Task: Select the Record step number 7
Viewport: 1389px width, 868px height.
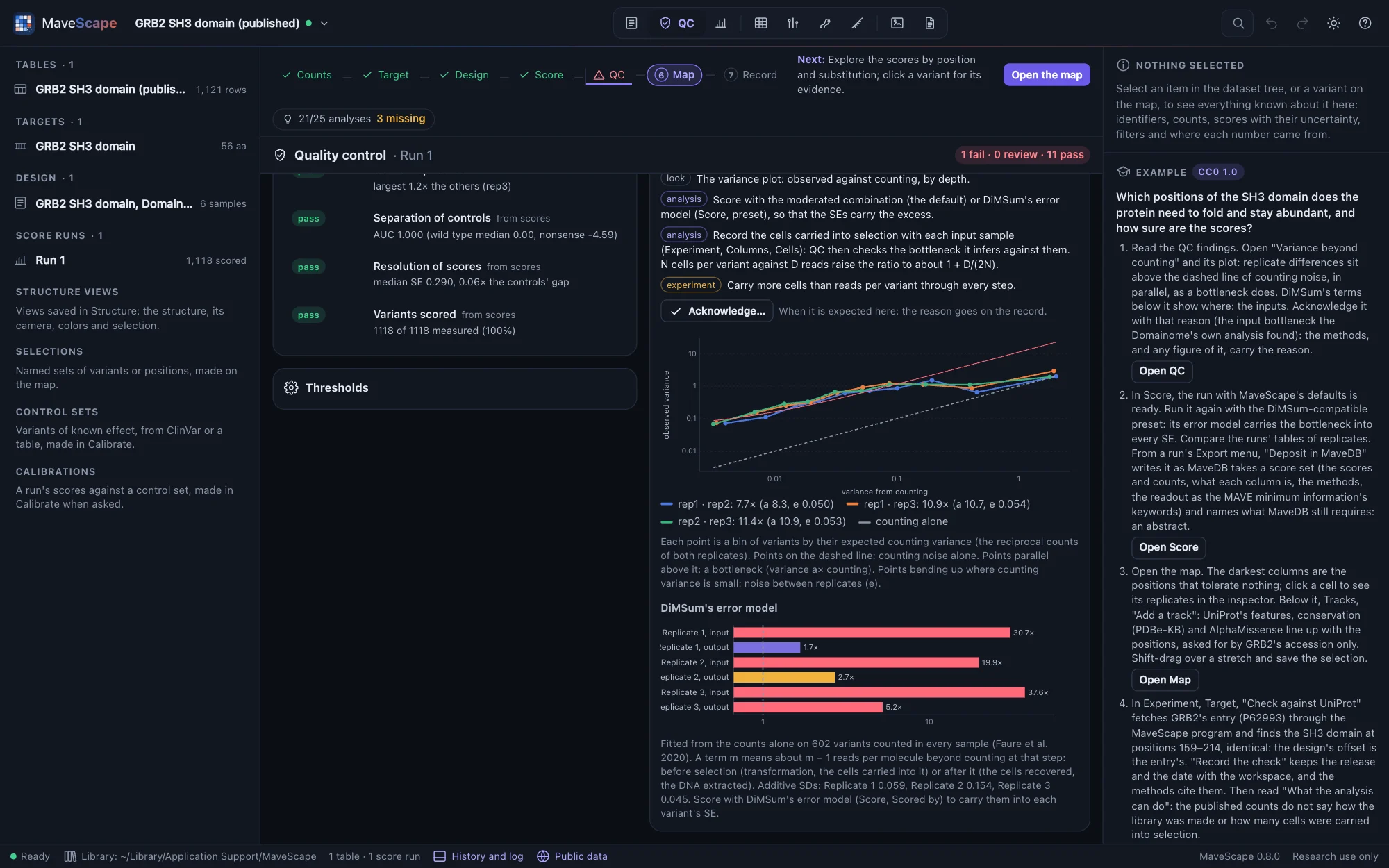Action: click(750, 75)
